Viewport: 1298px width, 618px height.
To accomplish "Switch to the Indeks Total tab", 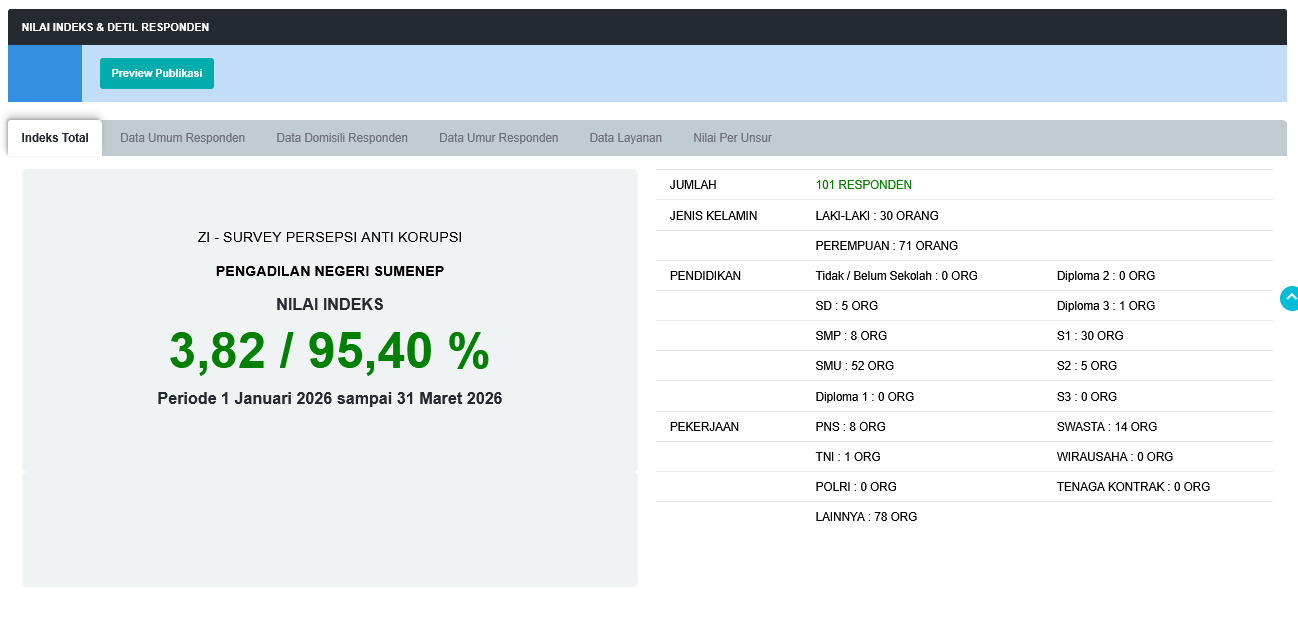I will pyautogui.click(x=55, y=138).
